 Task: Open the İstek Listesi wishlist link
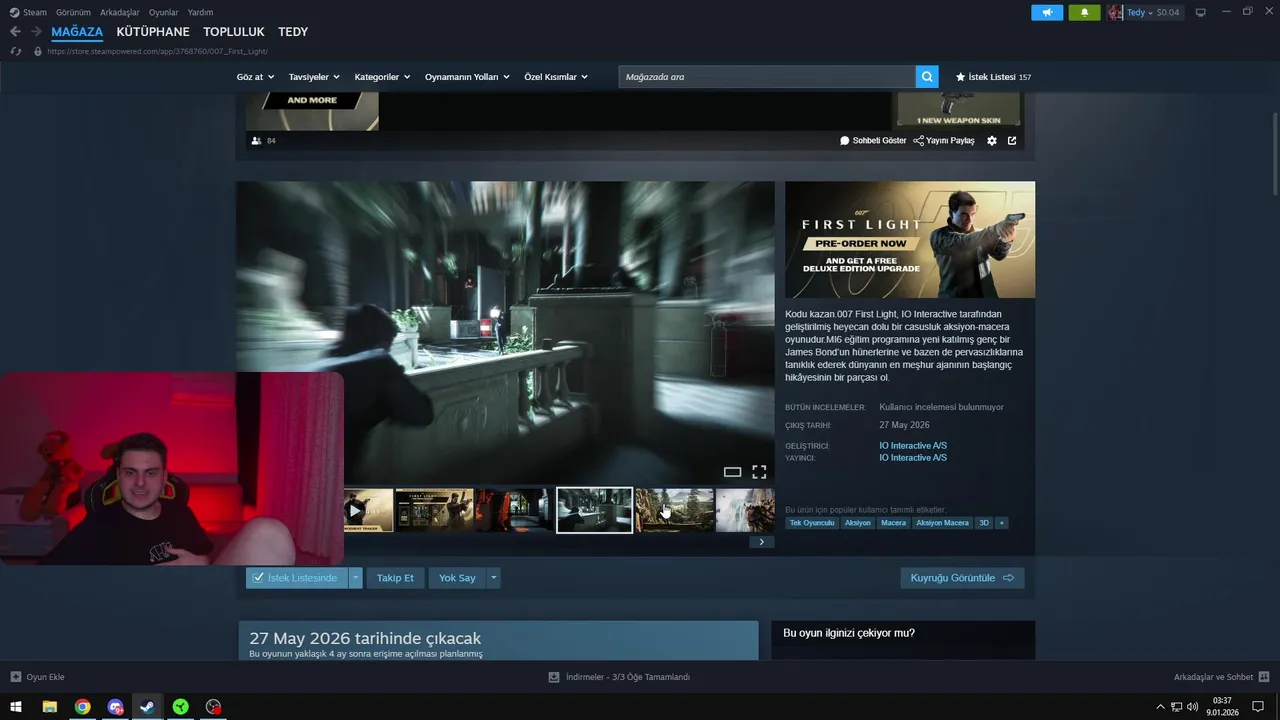[993, 77]
